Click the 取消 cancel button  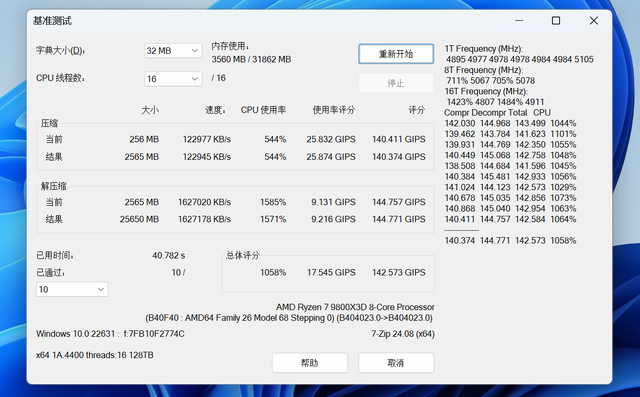coord(396,363)
